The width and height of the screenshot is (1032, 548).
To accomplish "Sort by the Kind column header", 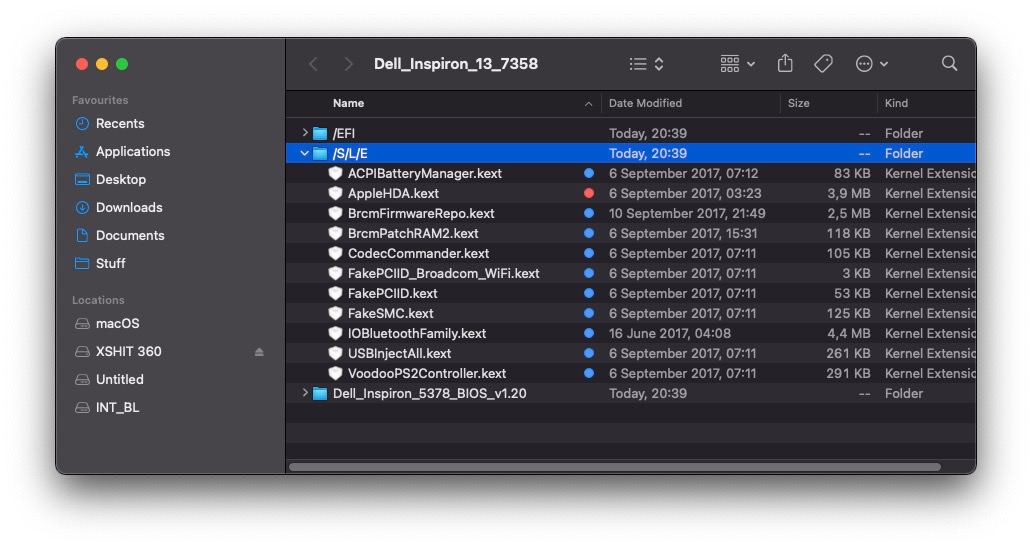I will tap(896, 103).
